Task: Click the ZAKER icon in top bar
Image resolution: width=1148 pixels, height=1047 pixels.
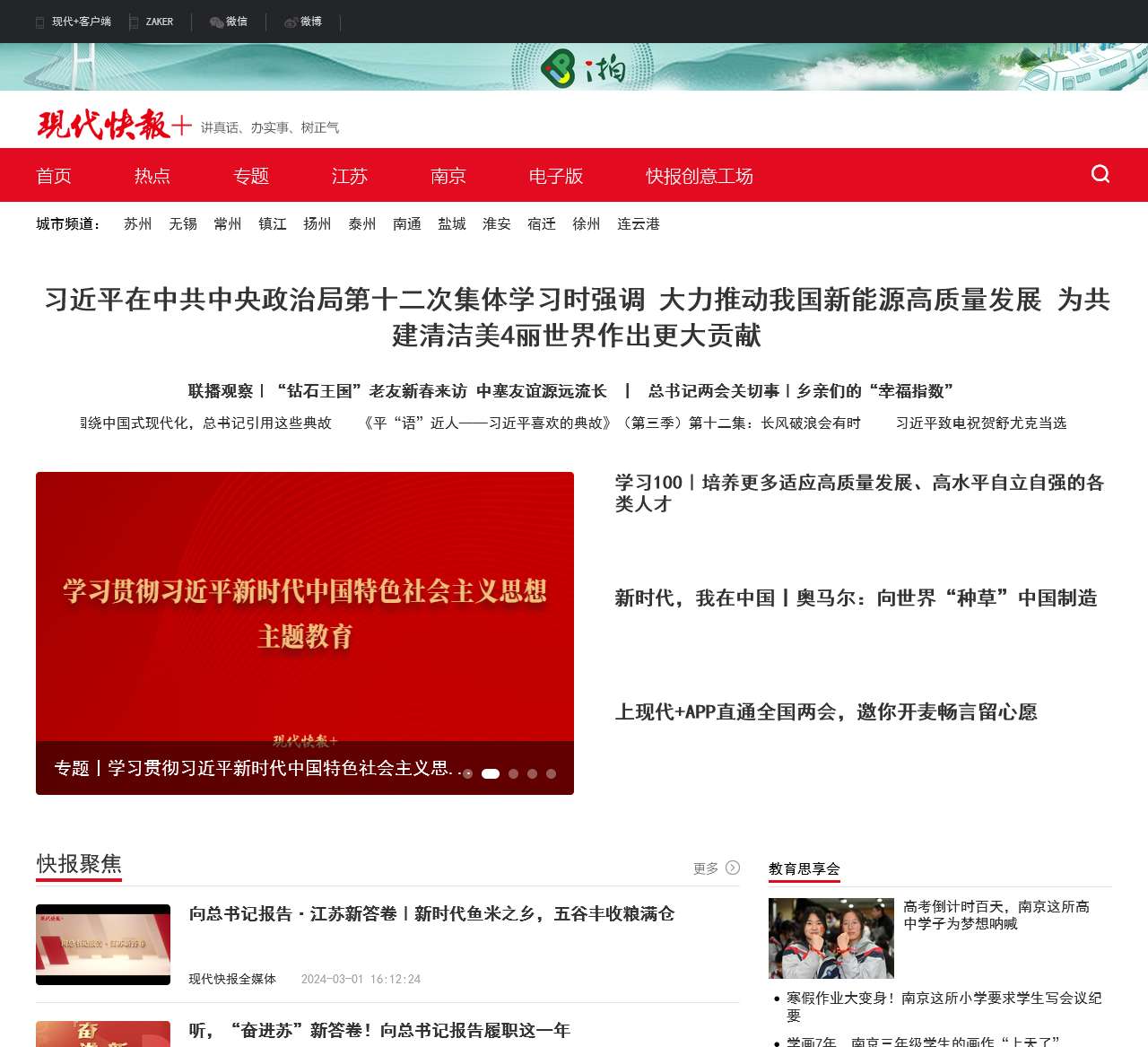Action: (x=134, y=22)
